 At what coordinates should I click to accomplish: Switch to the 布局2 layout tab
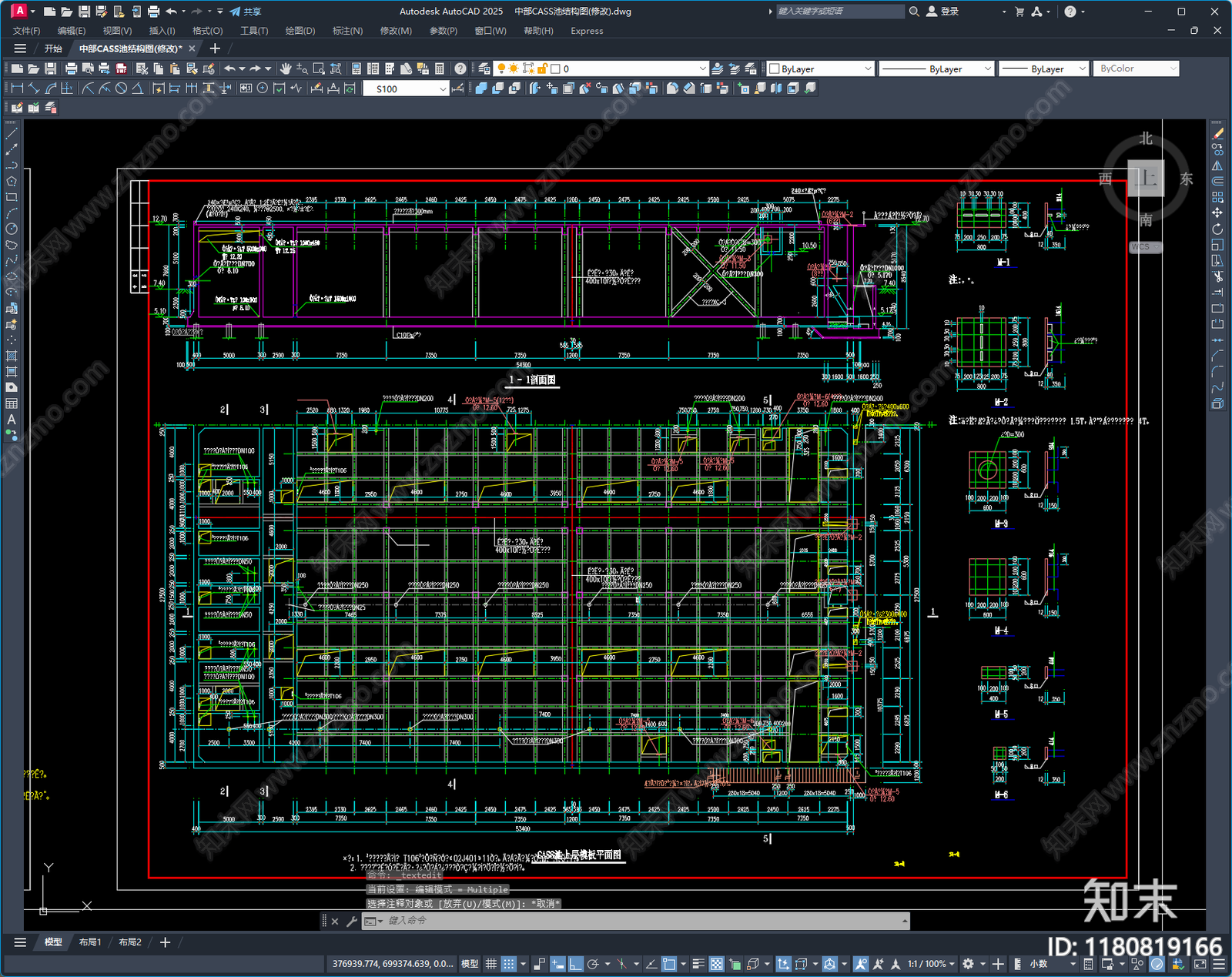130,942
